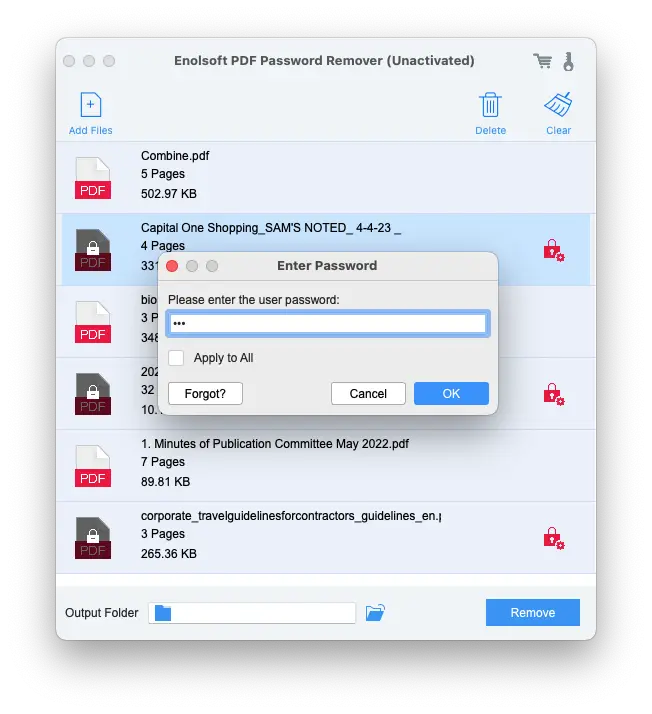
Task: Select the corporate_travelguidelinesforcontractors file name
Action: 291,515
